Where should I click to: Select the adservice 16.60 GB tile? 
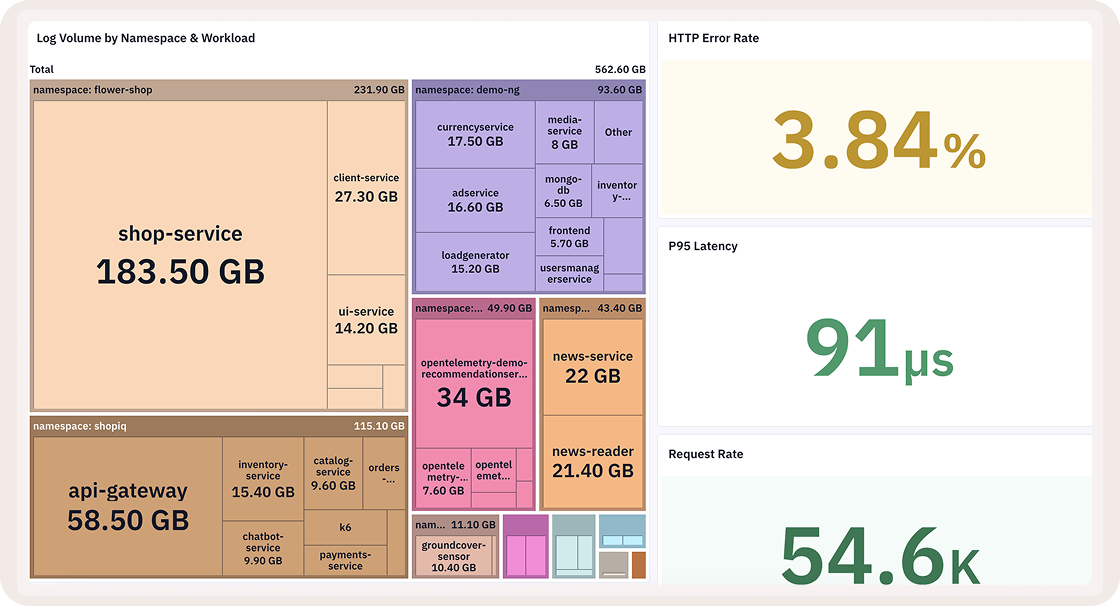(x=475, y=200)
